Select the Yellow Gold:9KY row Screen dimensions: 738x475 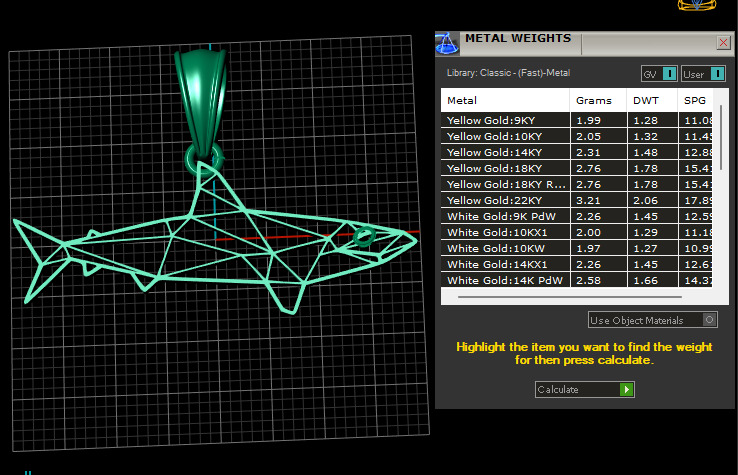(577, 120)
